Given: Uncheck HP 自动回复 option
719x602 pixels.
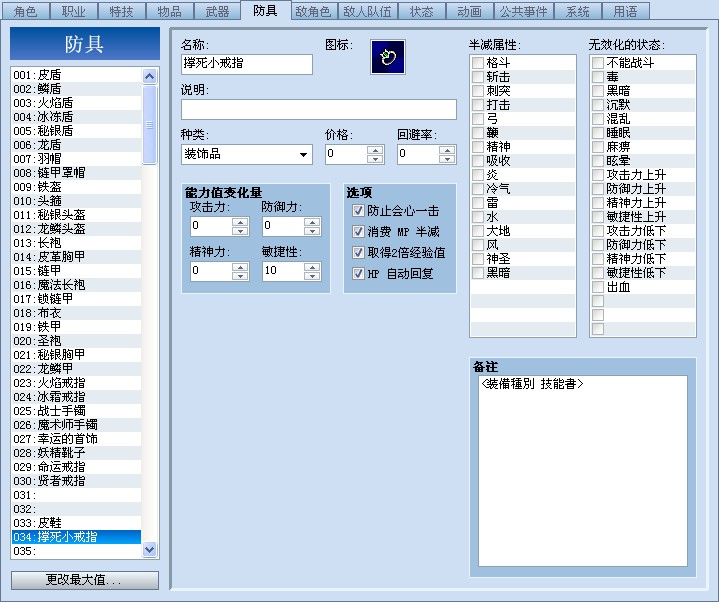Looking at the screenshot, I should (x=358, y=274).
